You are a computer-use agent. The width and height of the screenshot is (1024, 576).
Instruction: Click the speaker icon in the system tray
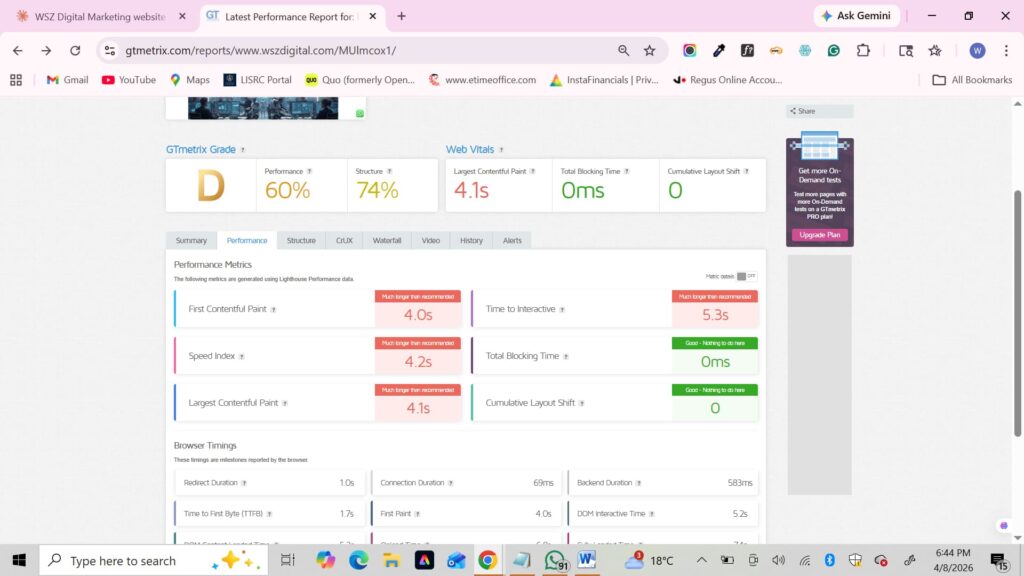coord(777,560)
